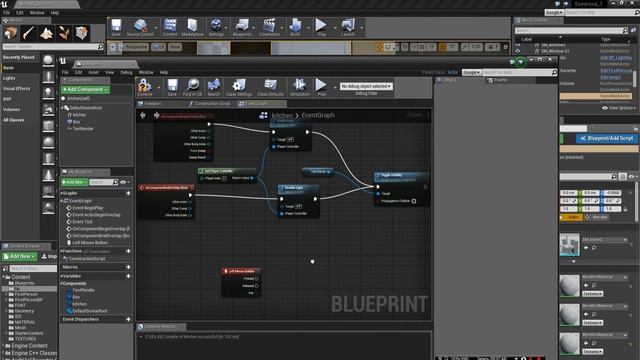Select Event BeginPlay in My Blueprint
Image resolution: width=640 pixels, height=360 pixels.
pos(87,208)
